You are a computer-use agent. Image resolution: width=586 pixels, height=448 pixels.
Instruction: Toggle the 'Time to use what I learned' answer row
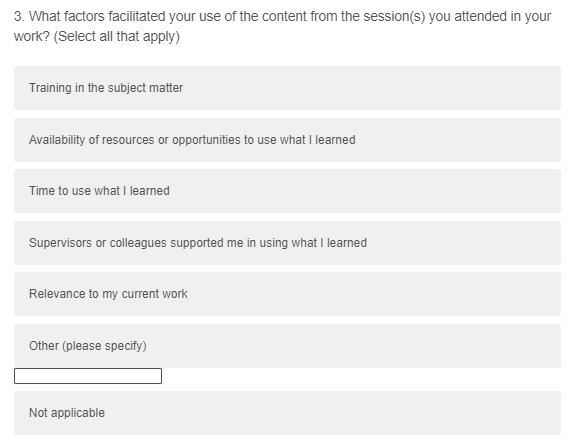(x=287, y=191)
